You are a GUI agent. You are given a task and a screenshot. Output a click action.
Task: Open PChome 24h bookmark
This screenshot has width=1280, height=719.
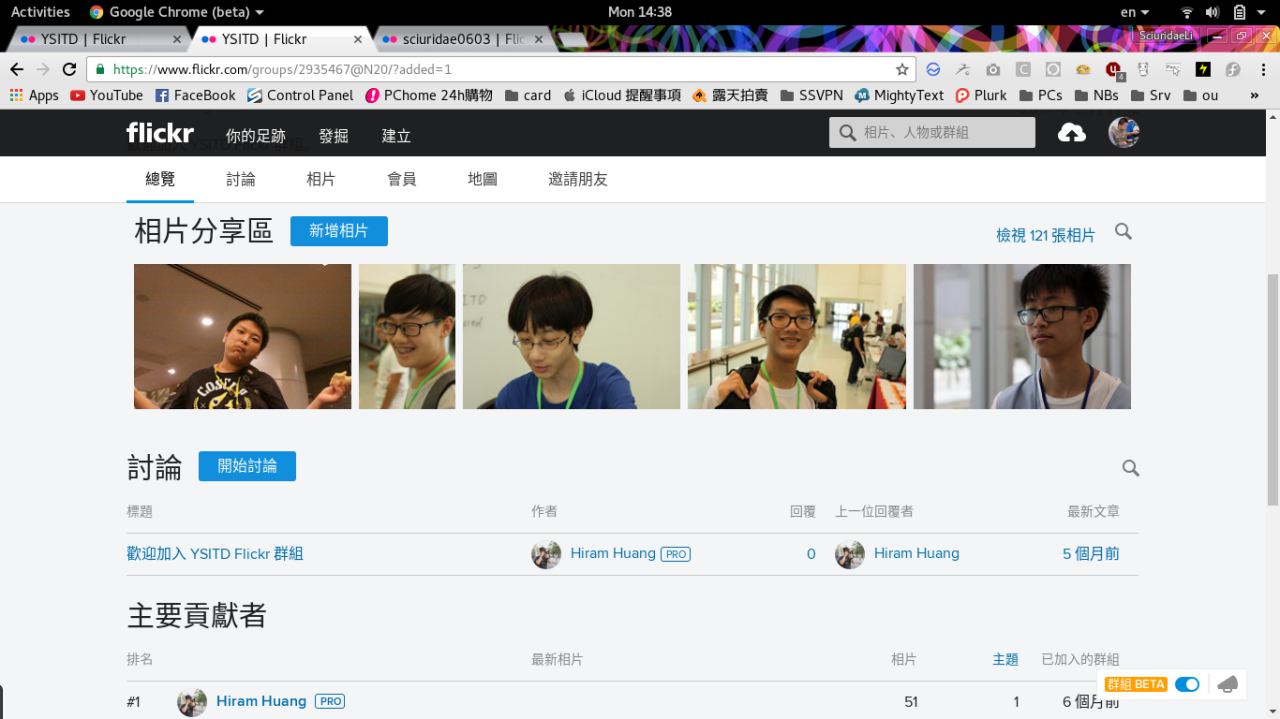(x=429, y=95)
